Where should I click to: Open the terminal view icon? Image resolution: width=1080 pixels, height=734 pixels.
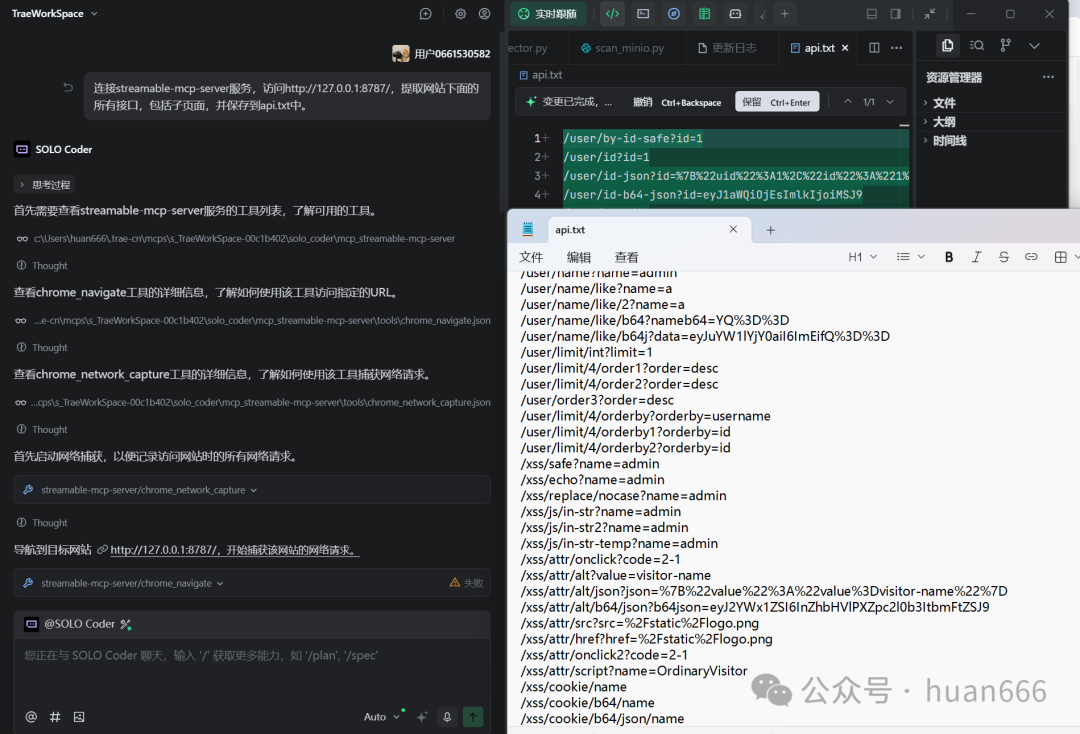[x=643, y=14]
